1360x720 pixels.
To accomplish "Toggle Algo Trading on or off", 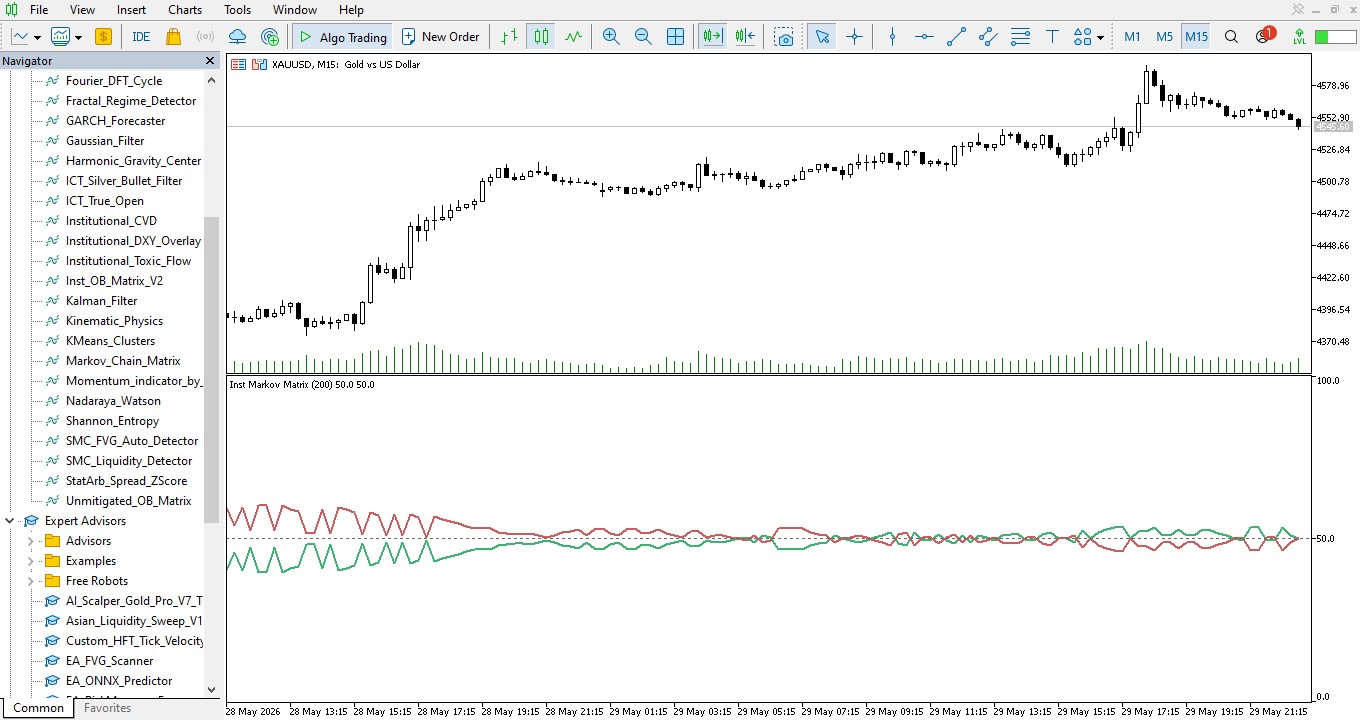I will [x=342, y=37].
